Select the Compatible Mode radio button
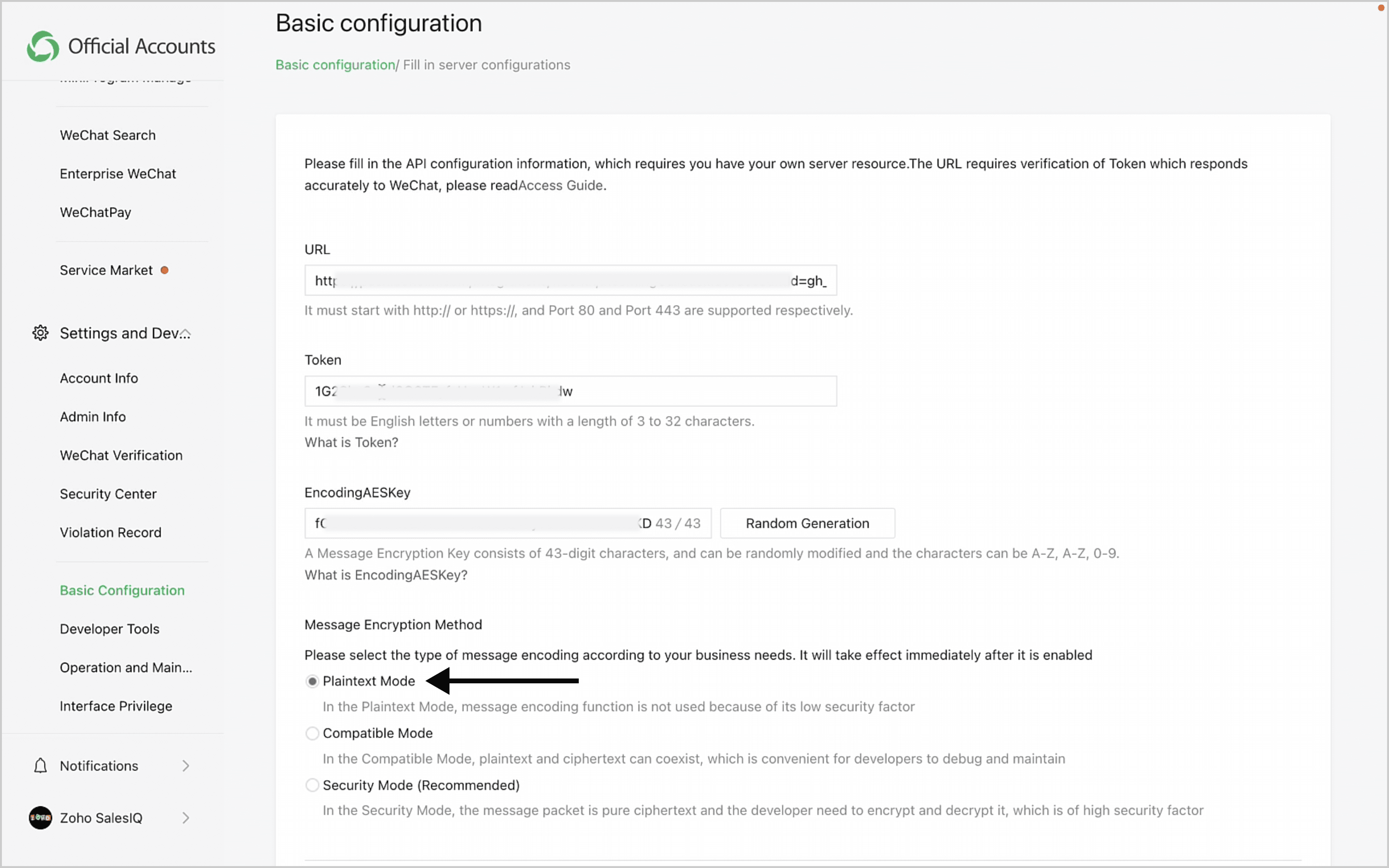This screenshot has height=868, width=1389. [x=312, y=733]
